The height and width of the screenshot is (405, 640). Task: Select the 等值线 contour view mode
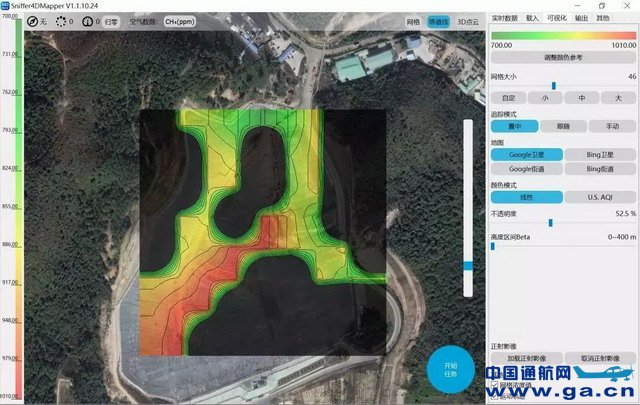[x=438, y=20]
